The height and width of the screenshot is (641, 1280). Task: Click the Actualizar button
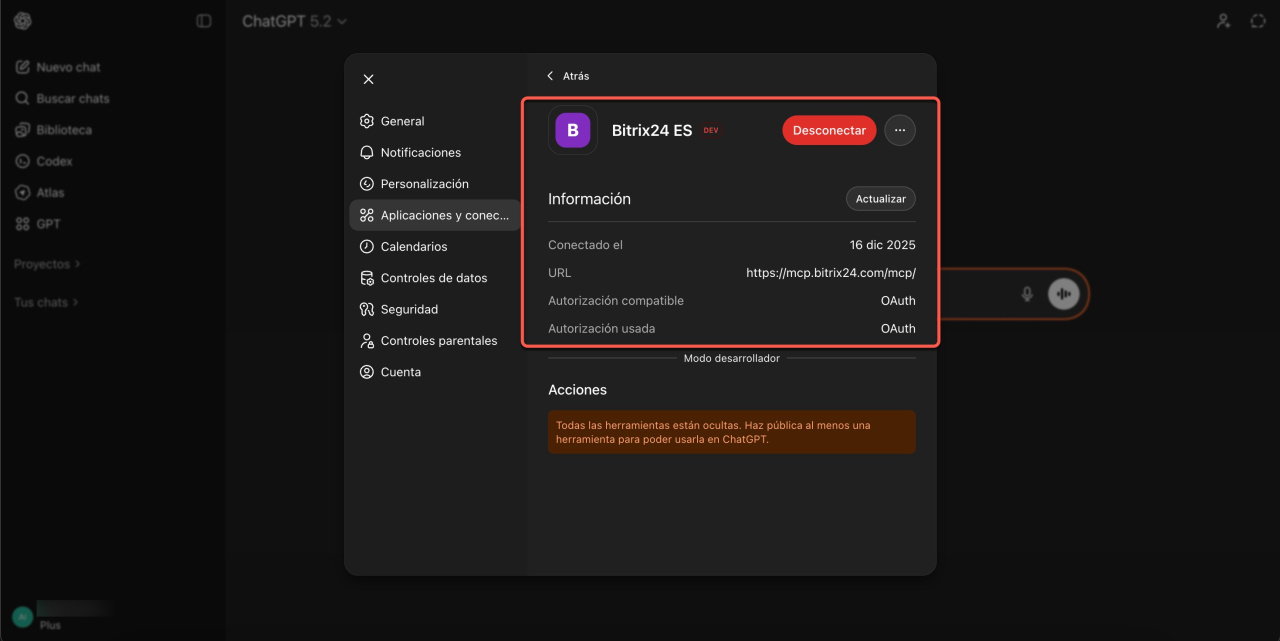point(880,199)
